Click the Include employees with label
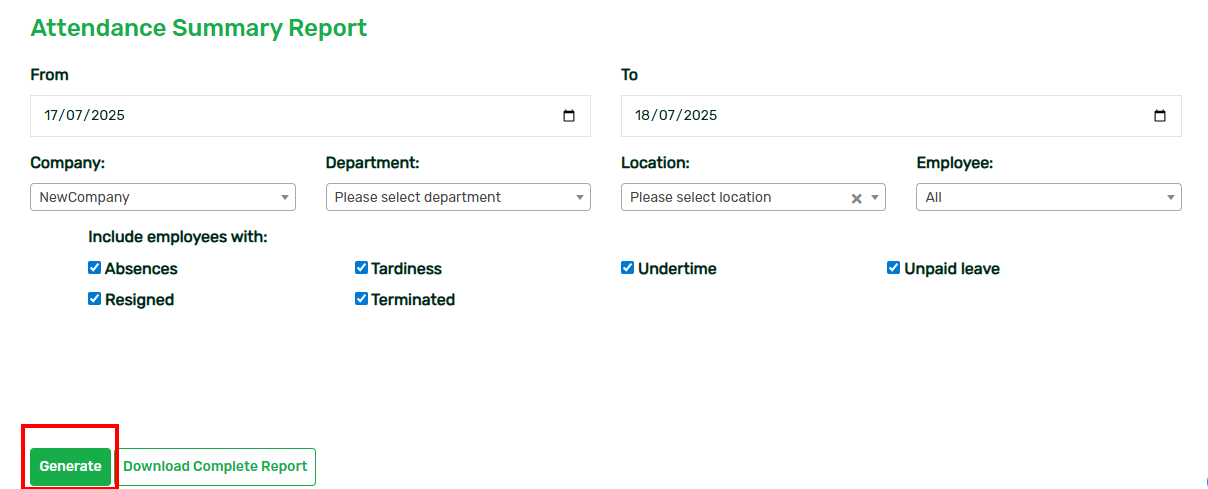The height and width of the screenshot is (489, 1208). pyautogui.click(x=178, y=237)
